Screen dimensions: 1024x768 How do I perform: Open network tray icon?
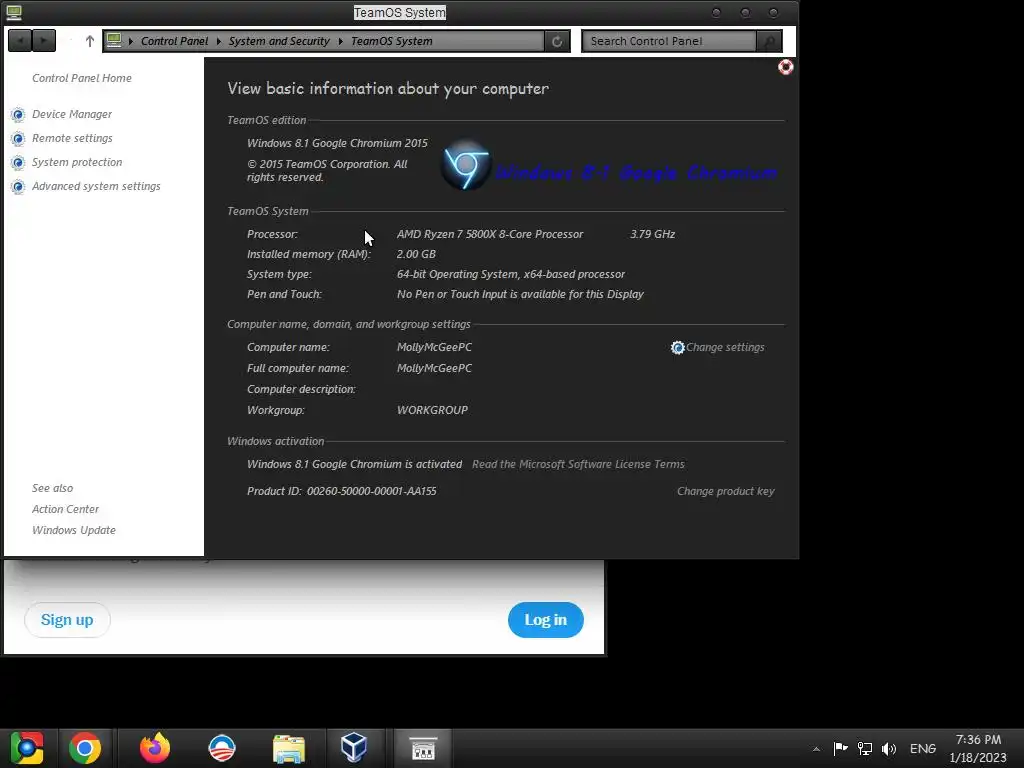(865, 748)
